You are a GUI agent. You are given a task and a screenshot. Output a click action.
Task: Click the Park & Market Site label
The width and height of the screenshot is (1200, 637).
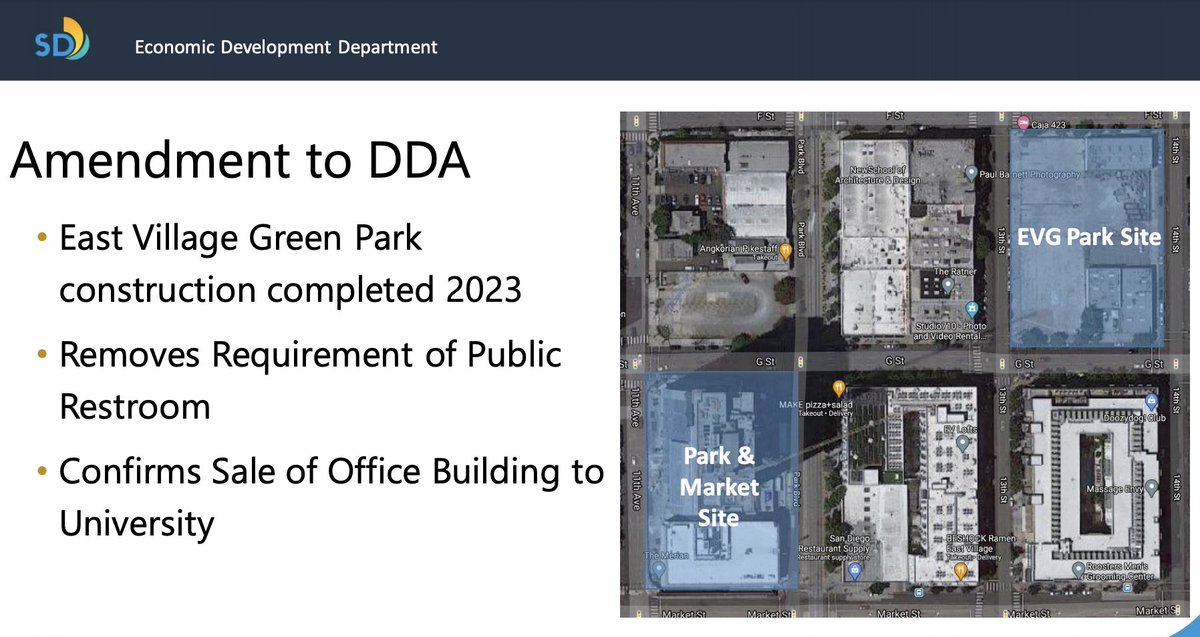coord(720,488)
